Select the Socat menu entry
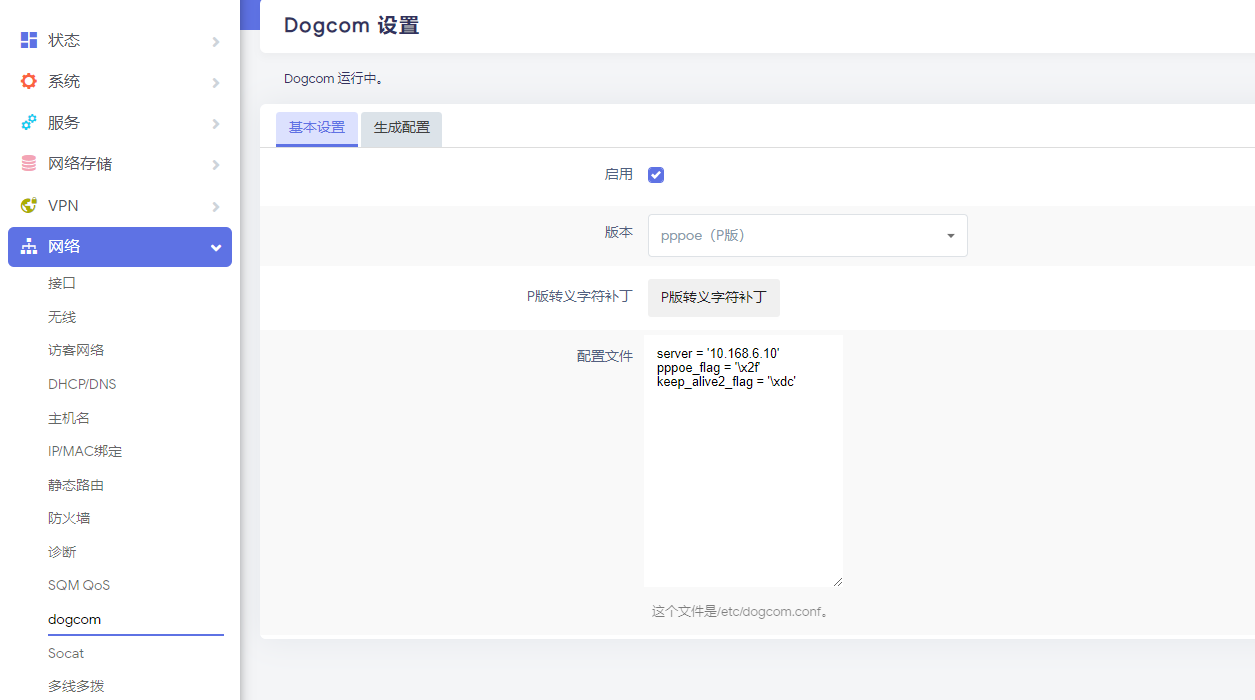The height and width of the screenshot is (700, 1255). (x=66, y=653)
